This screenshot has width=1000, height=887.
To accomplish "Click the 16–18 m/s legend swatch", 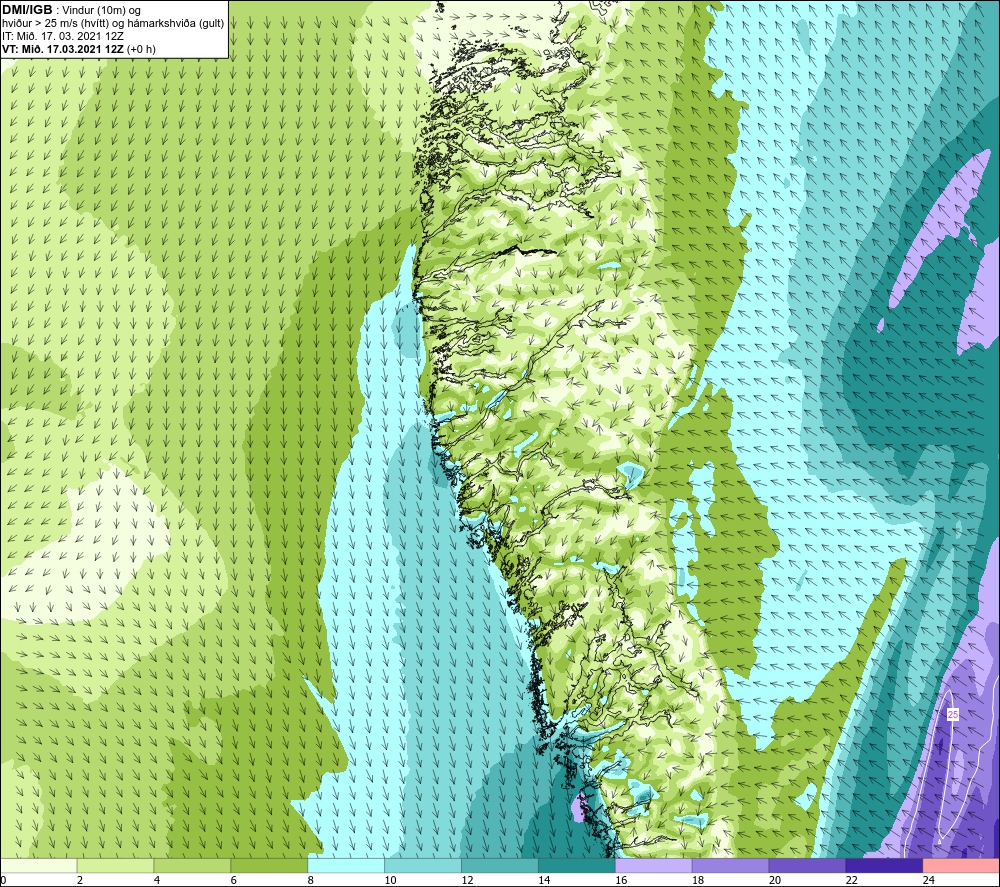I will point(654,865).
